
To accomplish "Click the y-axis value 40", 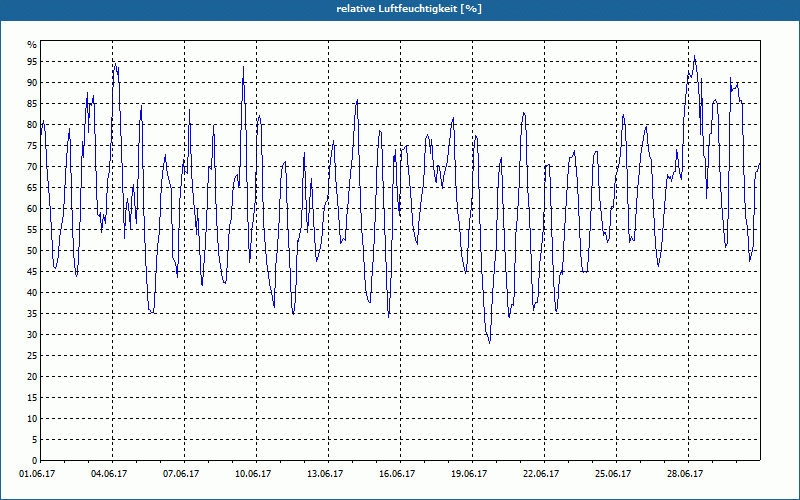I will click(x=32, y=292).
